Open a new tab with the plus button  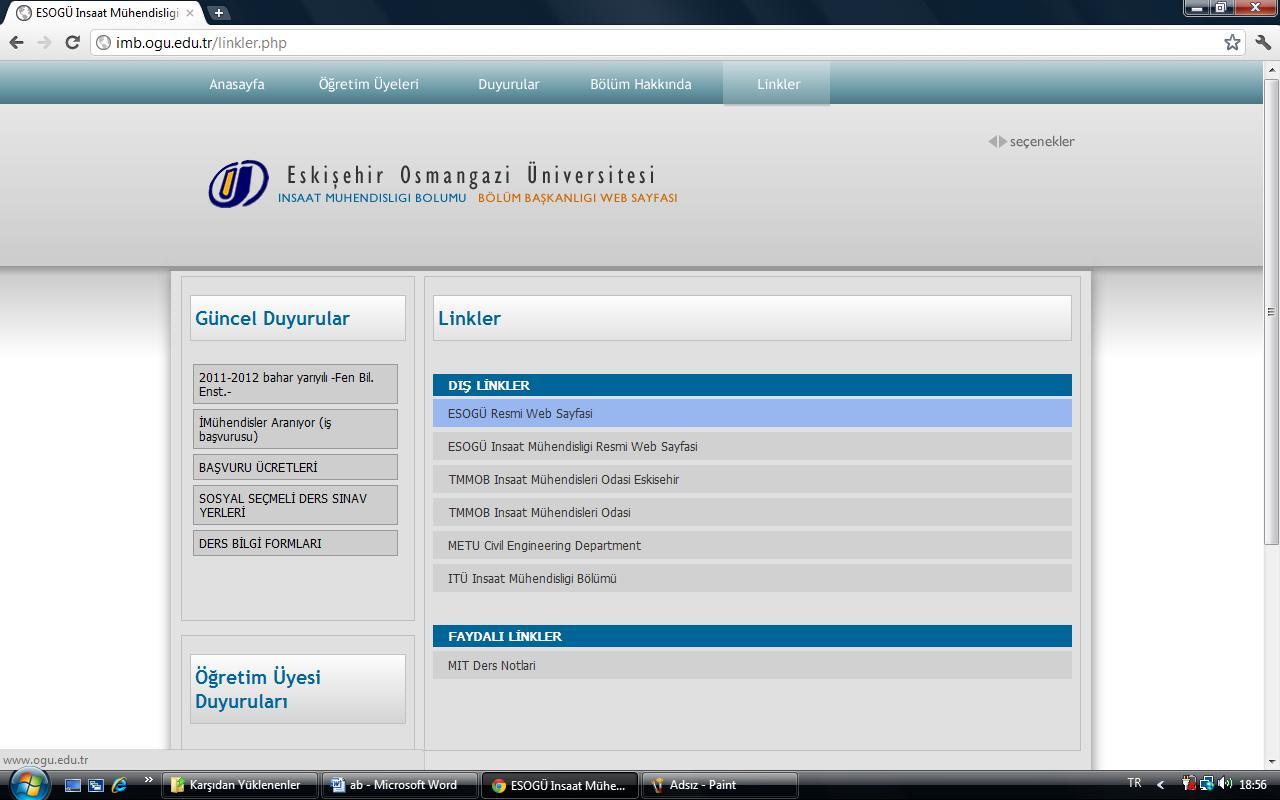pyautogui.click(x=218, y=13)
